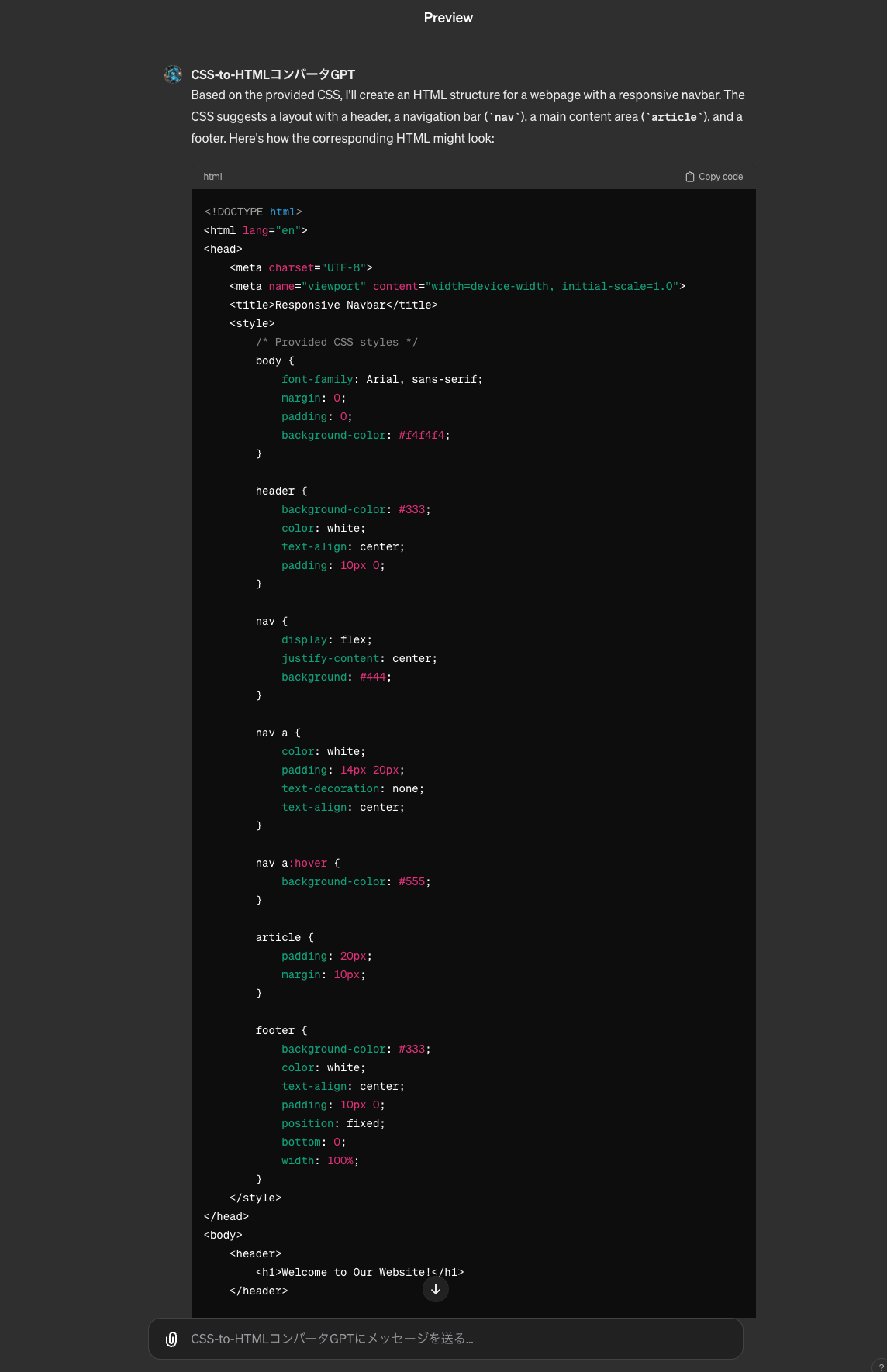Click the 'footer {' selector line
Image resolution: width=887 pixels, height=1372 pixels.
281,1030
